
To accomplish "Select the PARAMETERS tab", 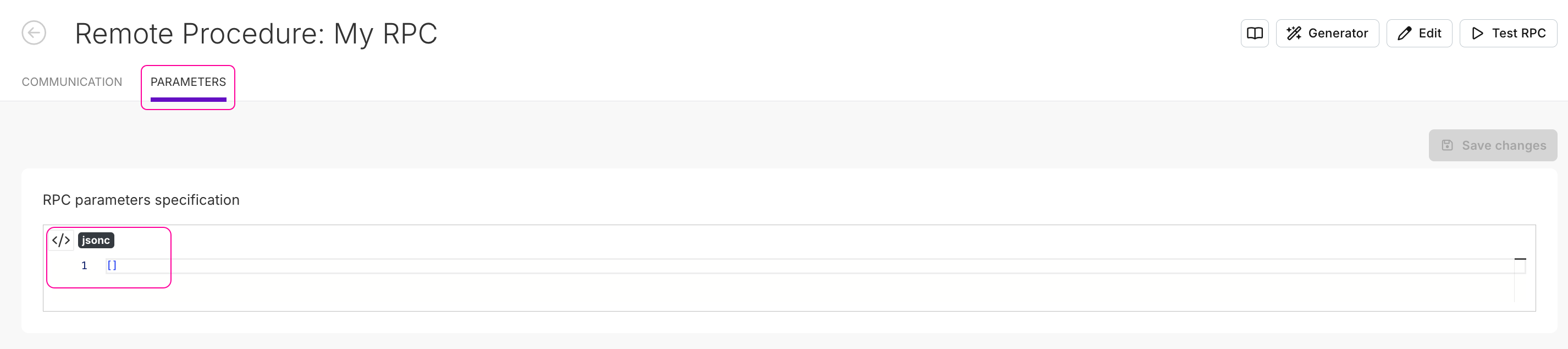I will (188, 82).
